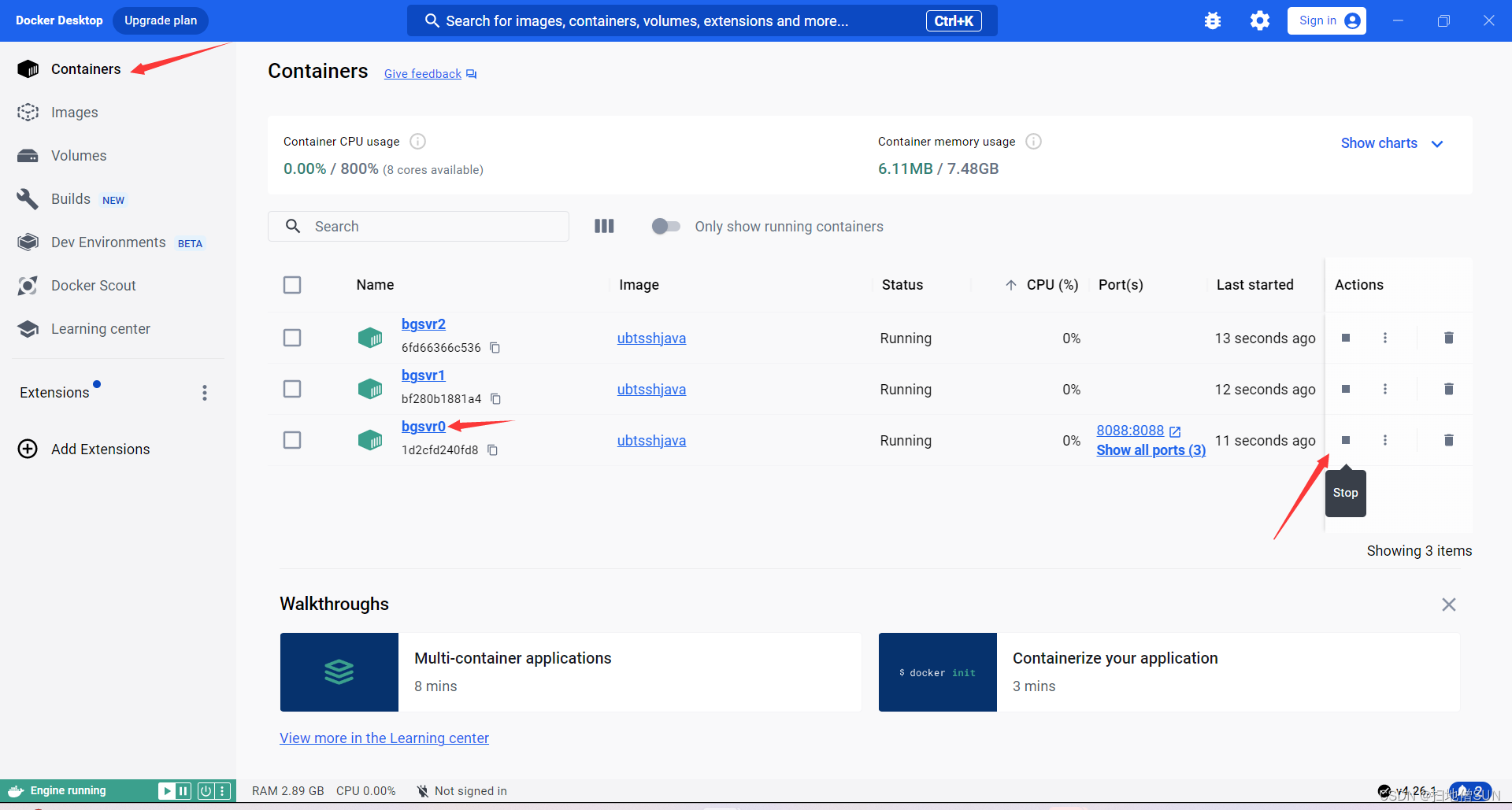Open more actions menu for bgsvr2
1512x810 pixels.
[1385, 338]
